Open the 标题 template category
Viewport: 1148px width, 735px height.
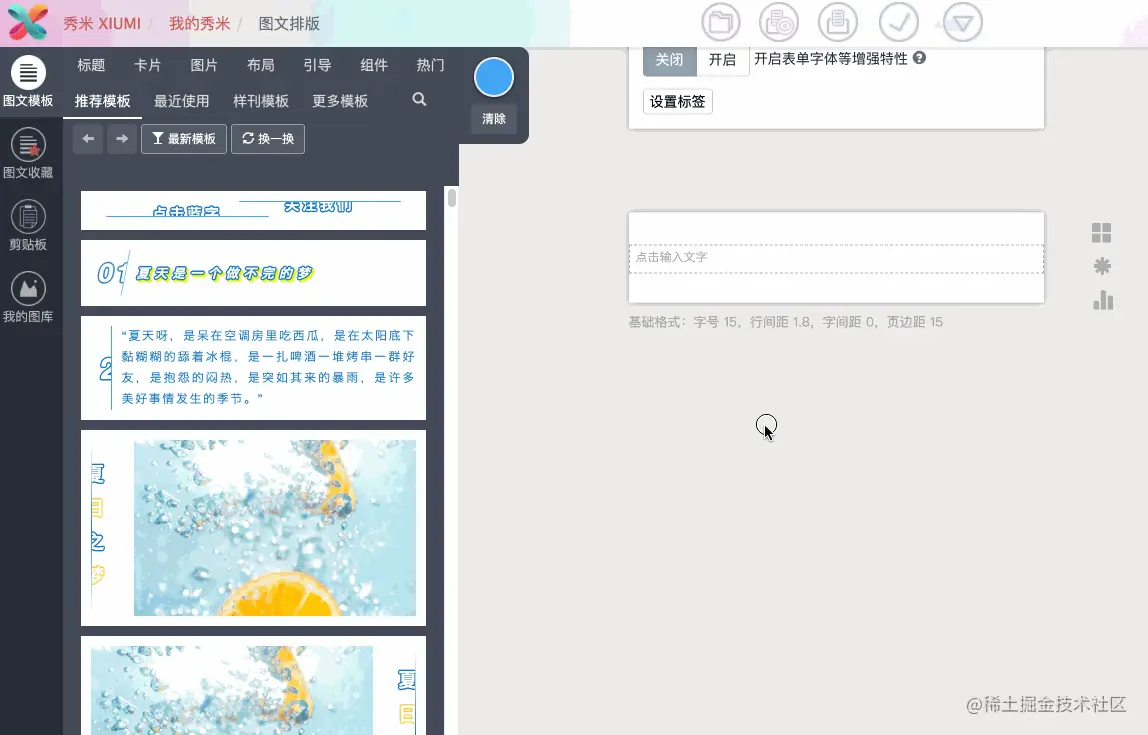[x=92, y=65]
